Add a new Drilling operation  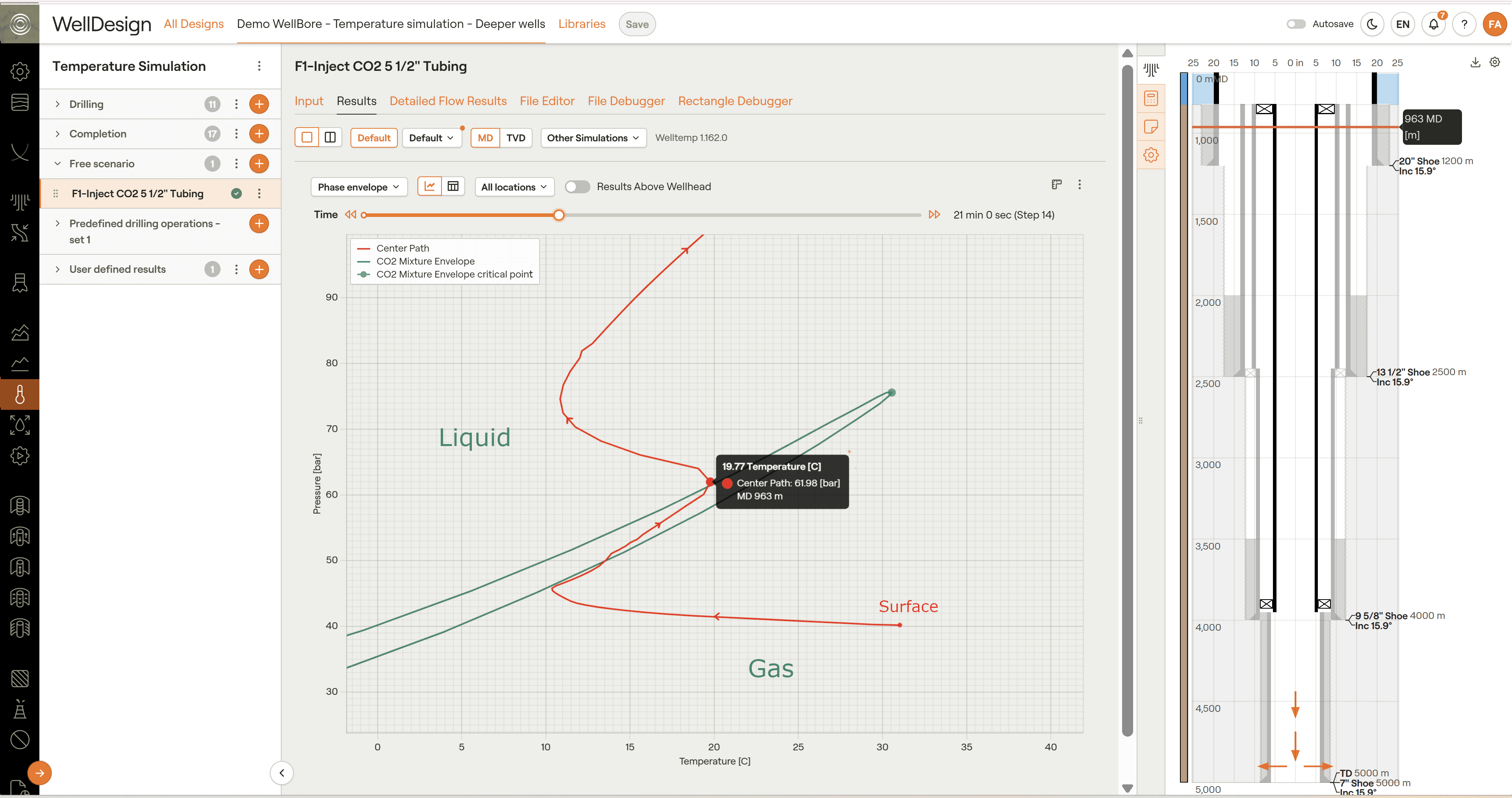(259, 104)
